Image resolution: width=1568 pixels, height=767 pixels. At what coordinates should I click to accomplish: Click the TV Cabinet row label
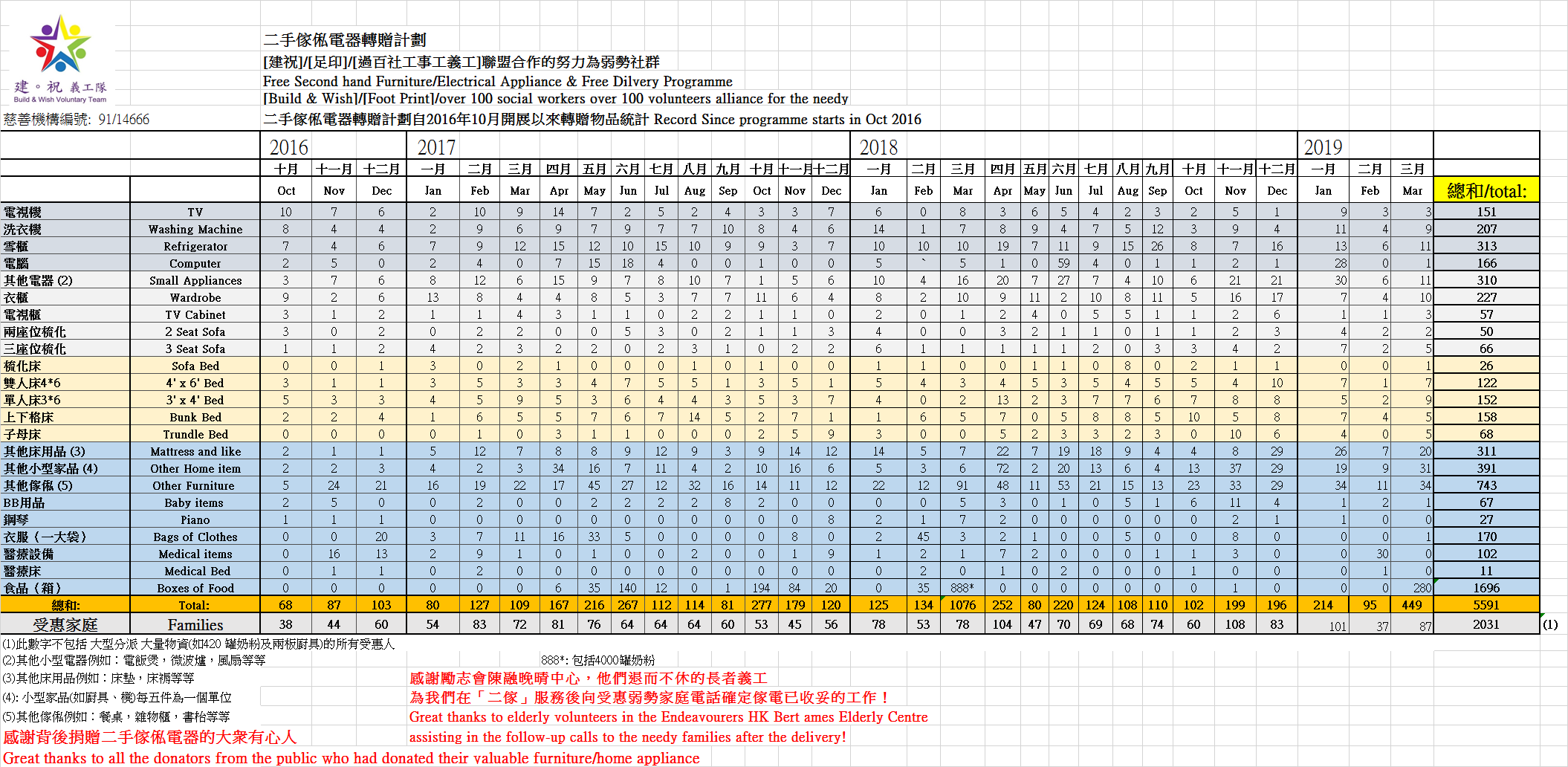point(195,314)
